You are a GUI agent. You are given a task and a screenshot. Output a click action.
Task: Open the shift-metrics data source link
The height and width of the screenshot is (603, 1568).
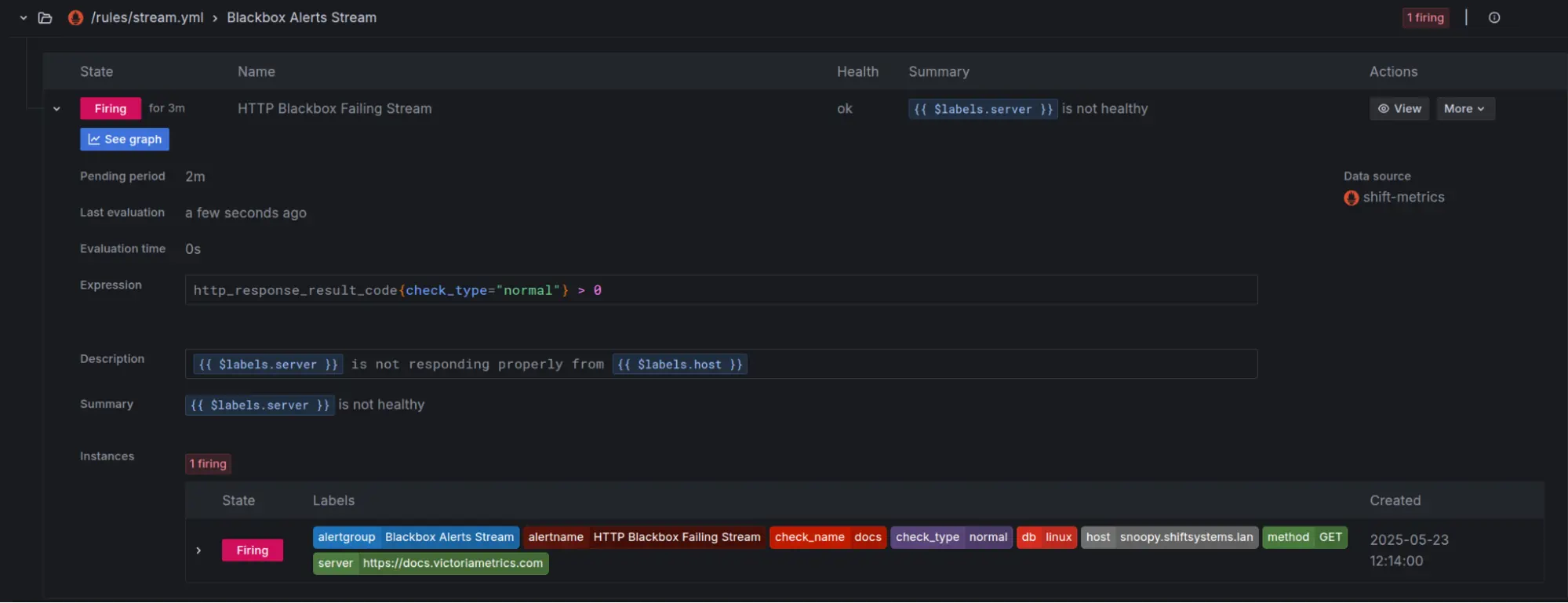coord(1403,197)
